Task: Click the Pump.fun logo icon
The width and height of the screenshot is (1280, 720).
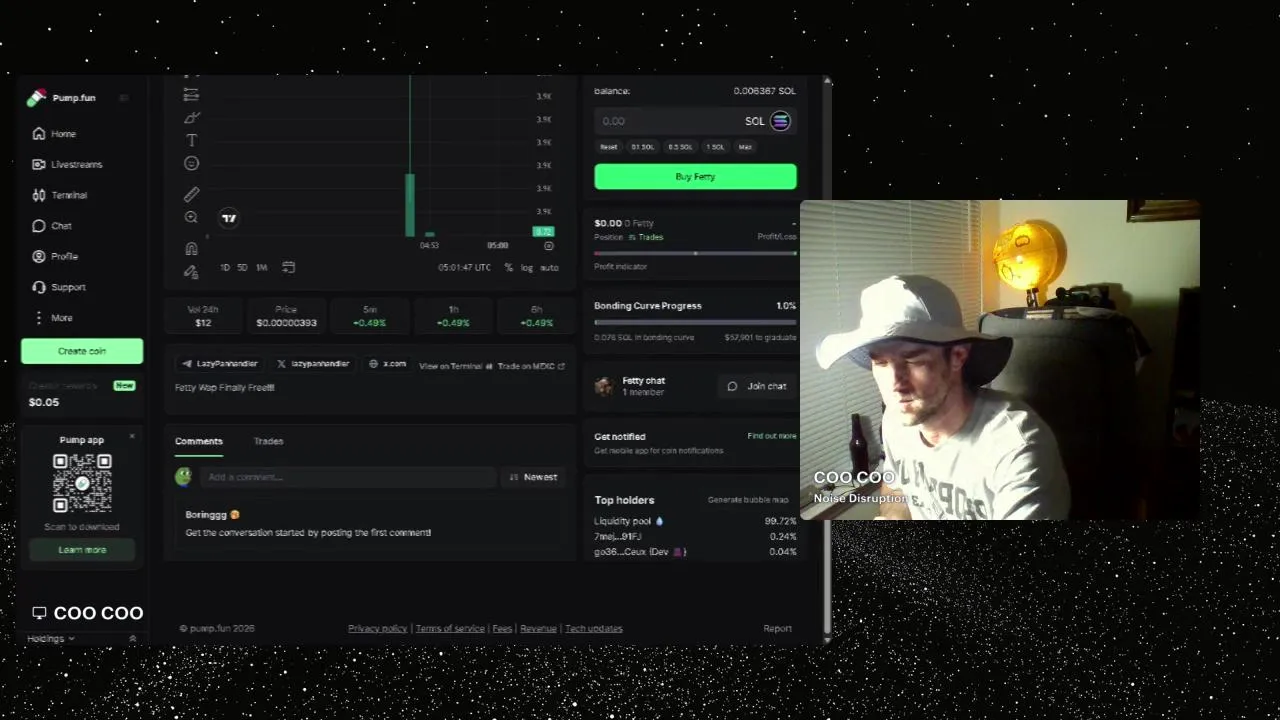Action: pos(37,97)
